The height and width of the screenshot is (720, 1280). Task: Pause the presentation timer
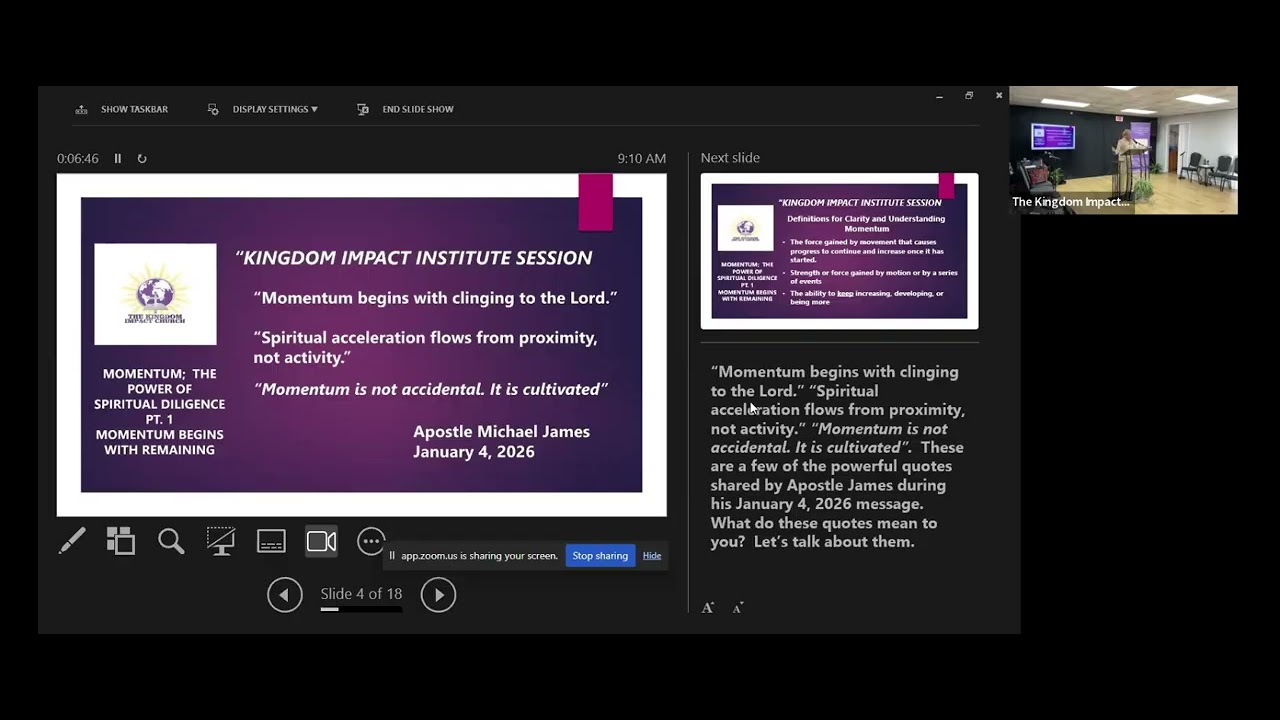tap(117, 158)
